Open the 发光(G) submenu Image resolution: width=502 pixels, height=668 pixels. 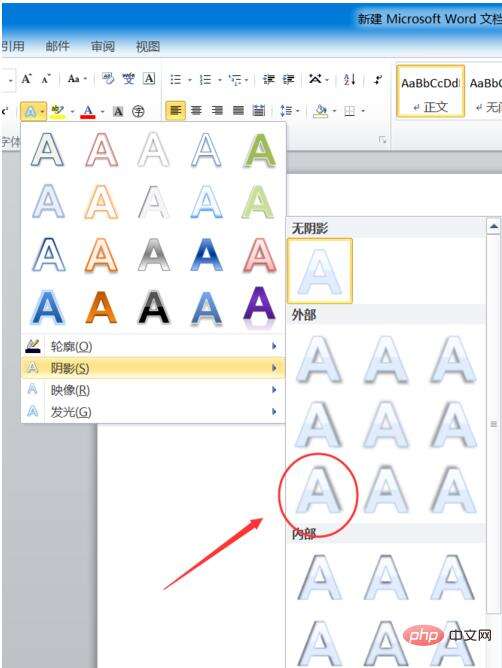(x=153, y=412)
